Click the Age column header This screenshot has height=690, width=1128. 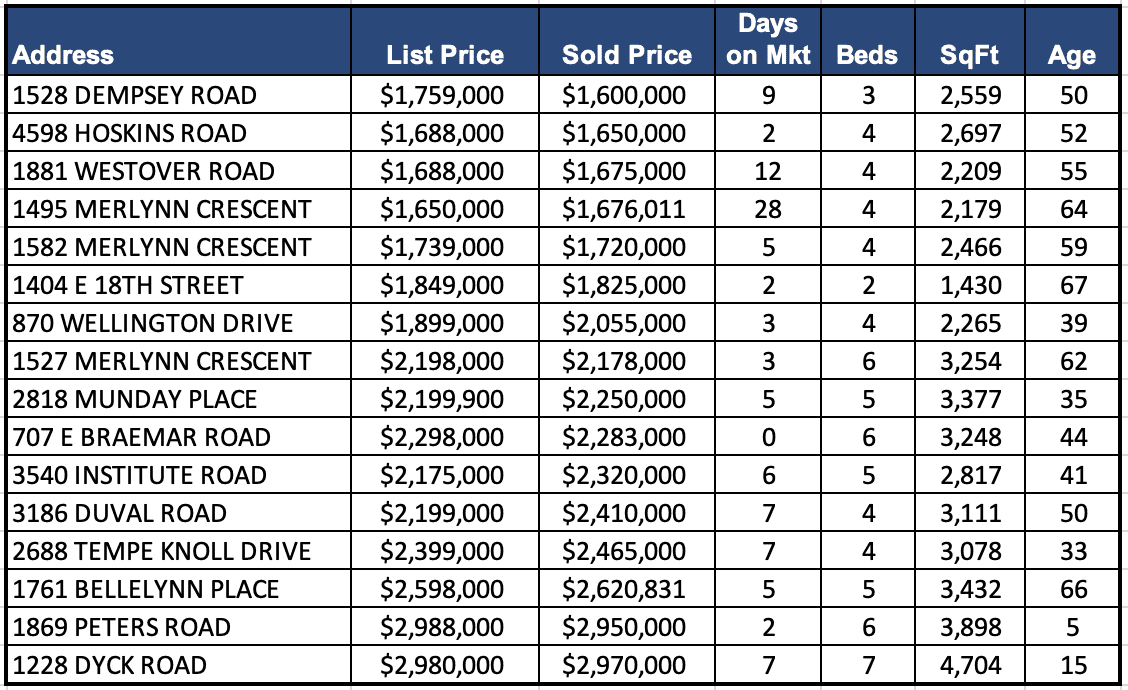(1071, 56)
